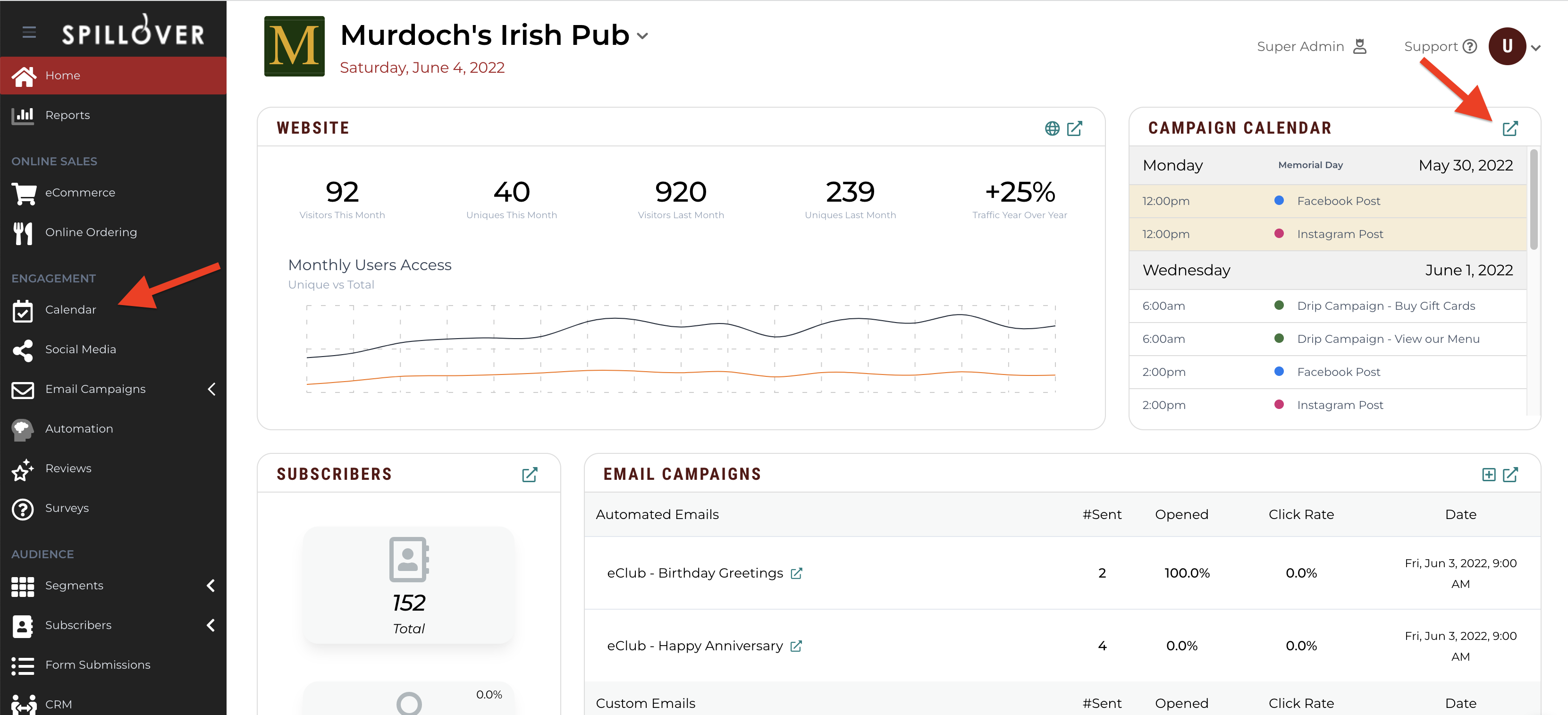
Task: Click the Super Admin user icon
Action: 1360,46
